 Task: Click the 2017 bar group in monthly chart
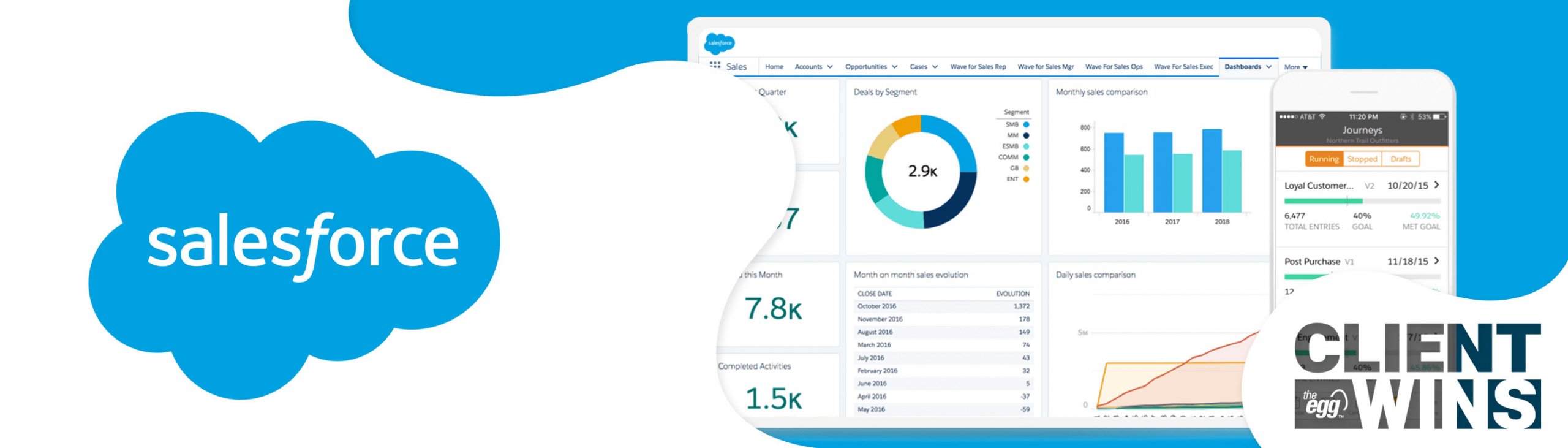(1173, 172)
